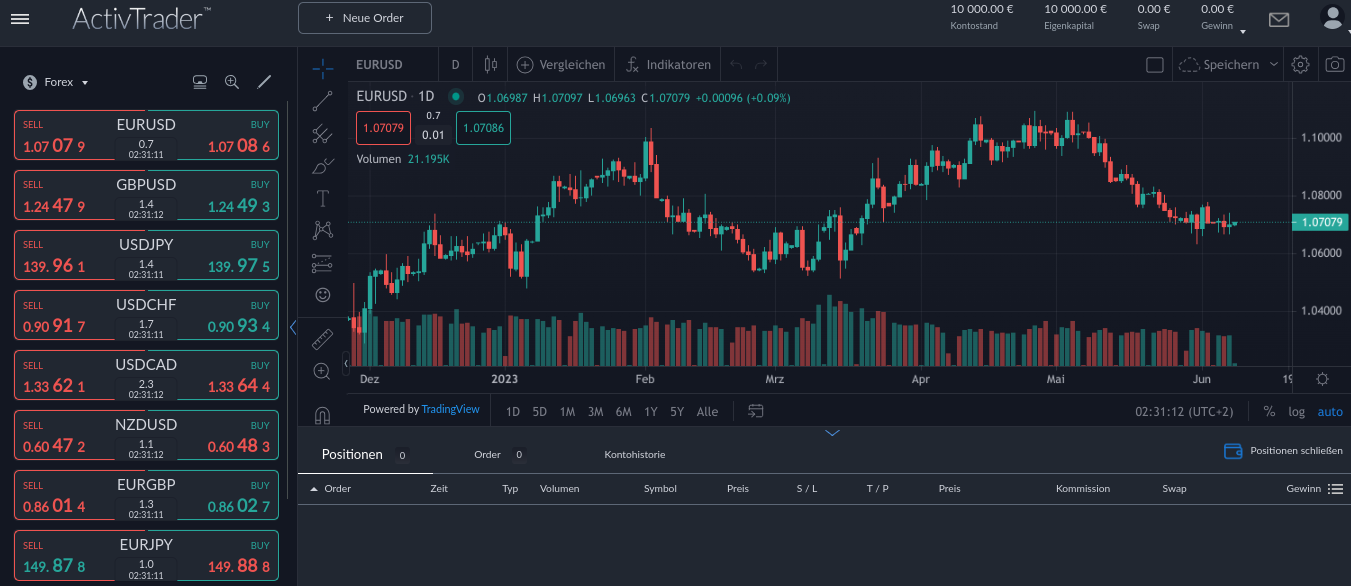Viewport: 1351px width, 586px height.
Task: Select the text annotation tool
Action: [322, 198]
